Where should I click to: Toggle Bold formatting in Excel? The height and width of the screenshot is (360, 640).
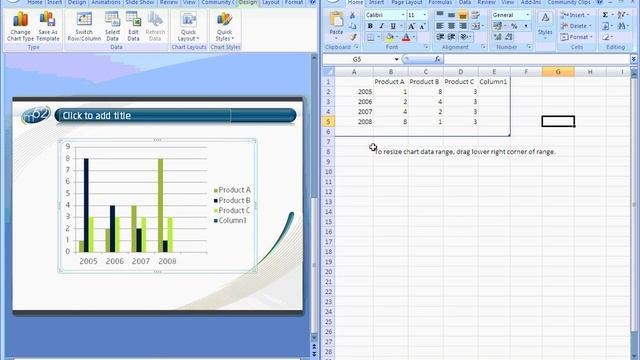(370, 26)
